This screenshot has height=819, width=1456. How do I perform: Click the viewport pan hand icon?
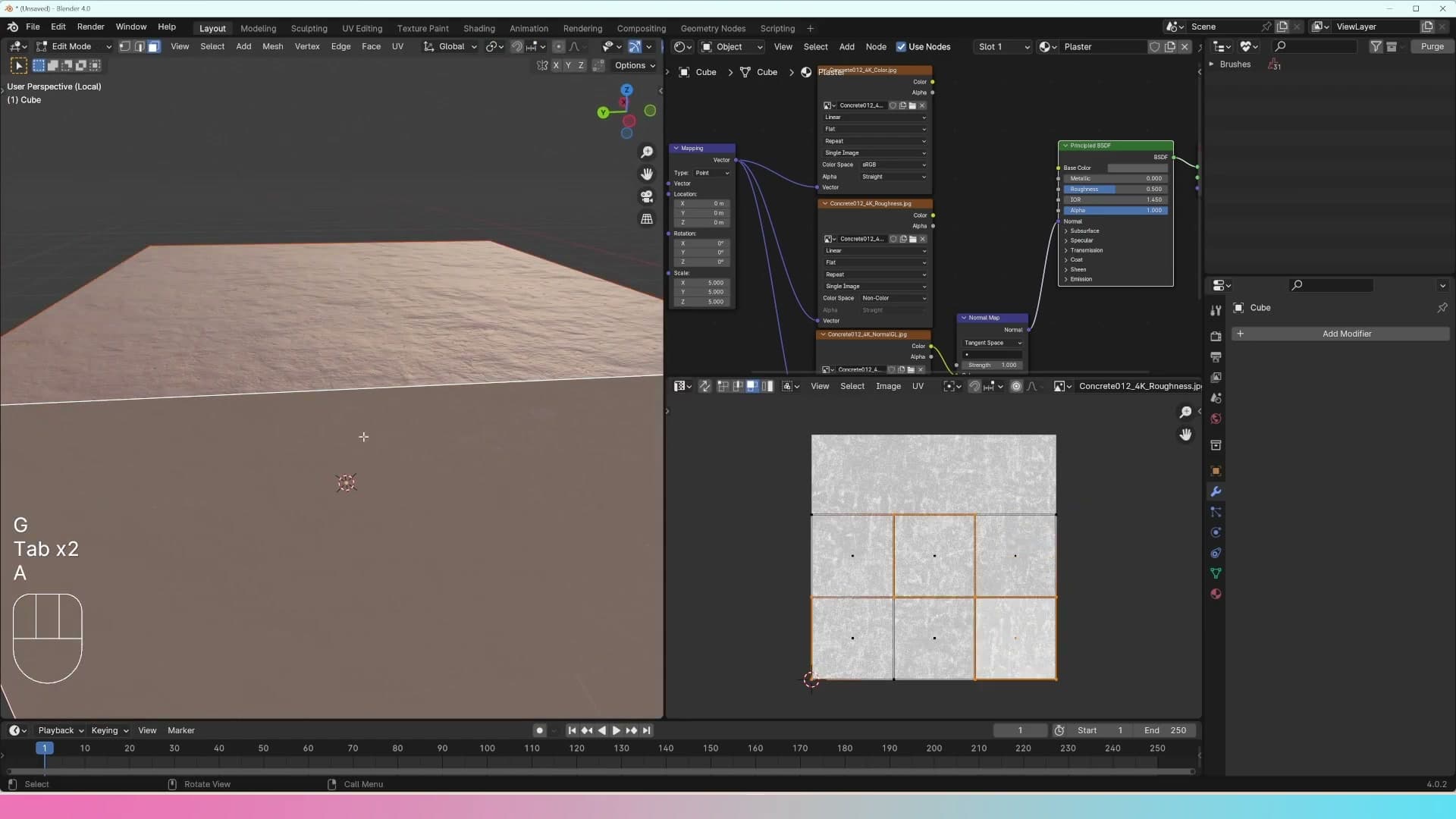point(647,174)
